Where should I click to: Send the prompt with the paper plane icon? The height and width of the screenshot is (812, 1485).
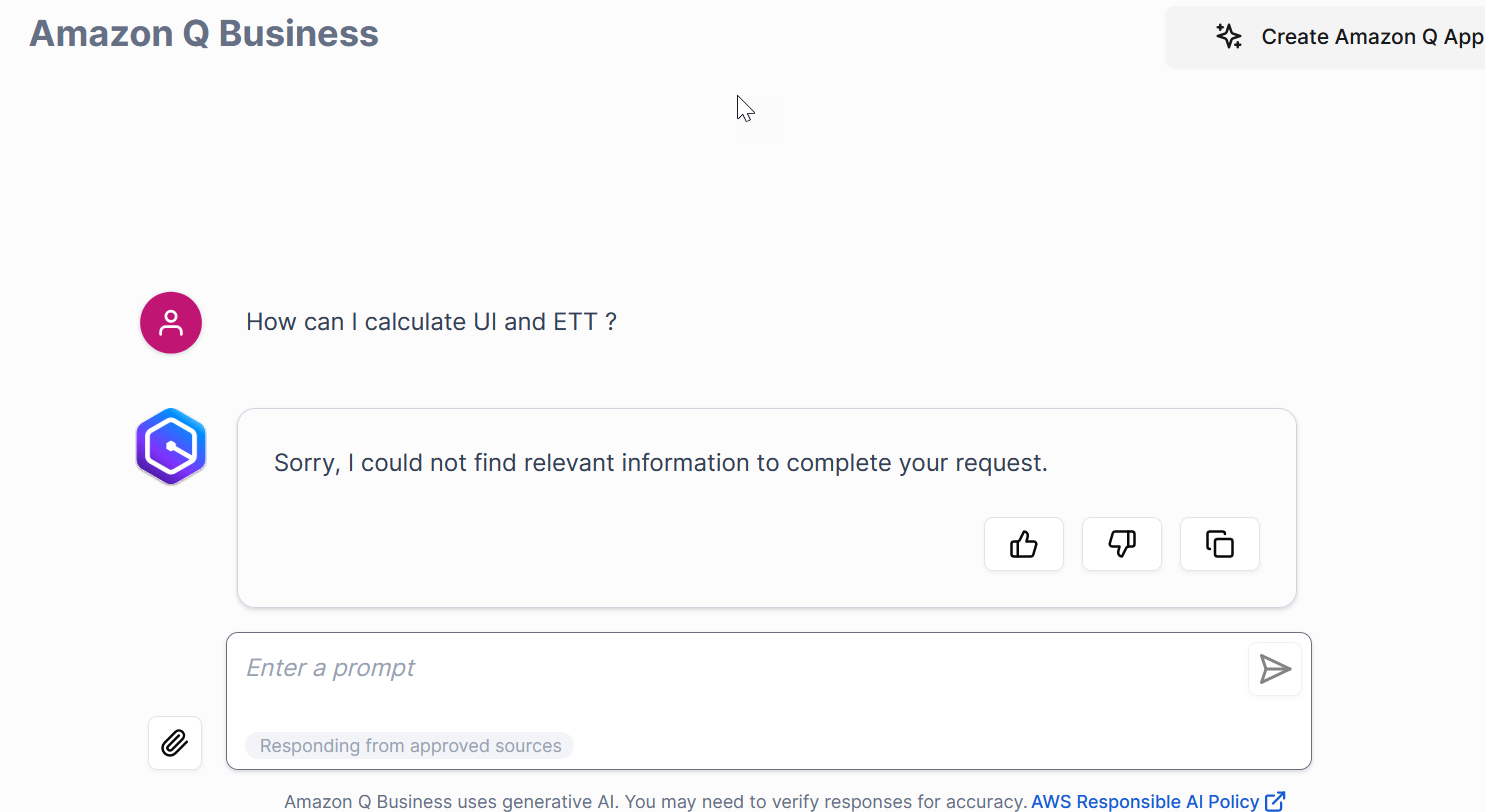tap(1274, 669)
